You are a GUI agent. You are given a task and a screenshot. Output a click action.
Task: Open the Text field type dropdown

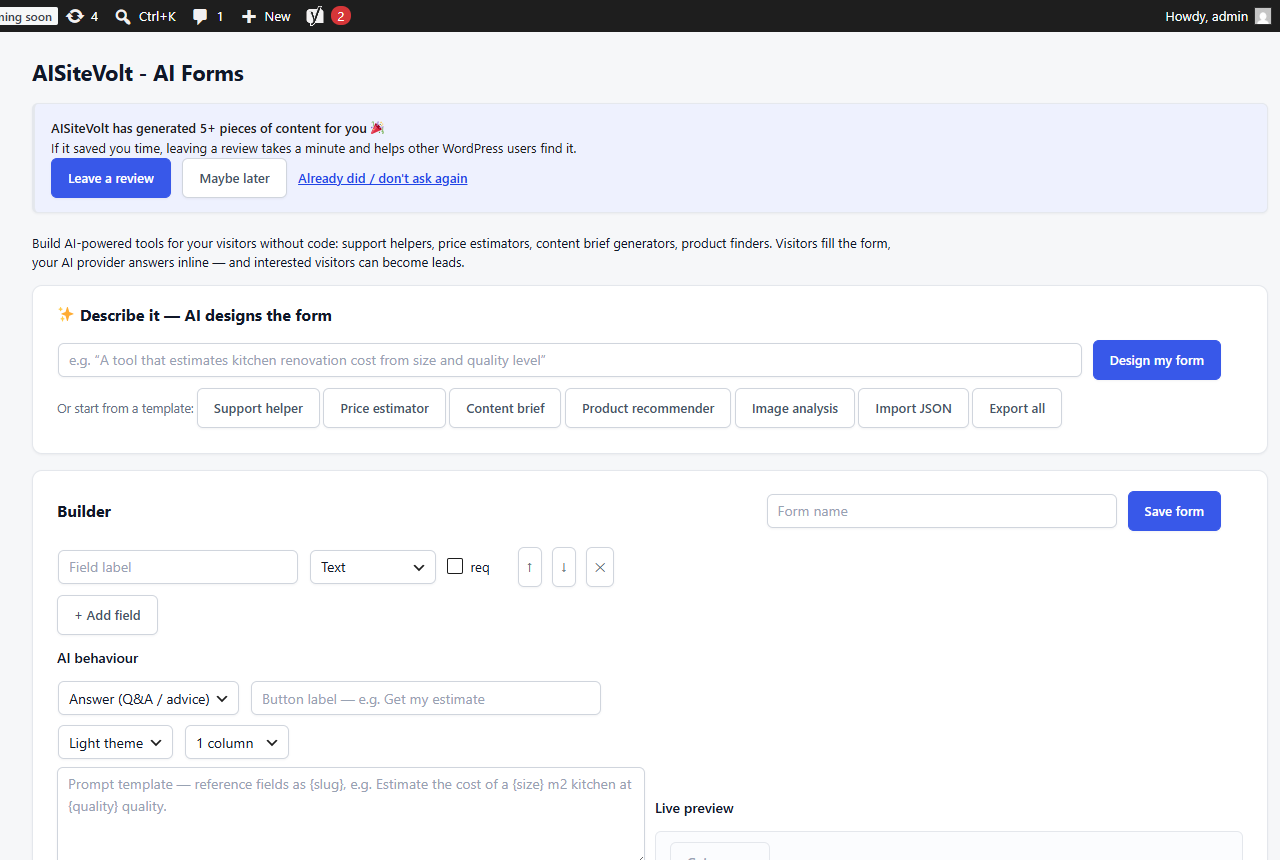click(x=373, y=567)
